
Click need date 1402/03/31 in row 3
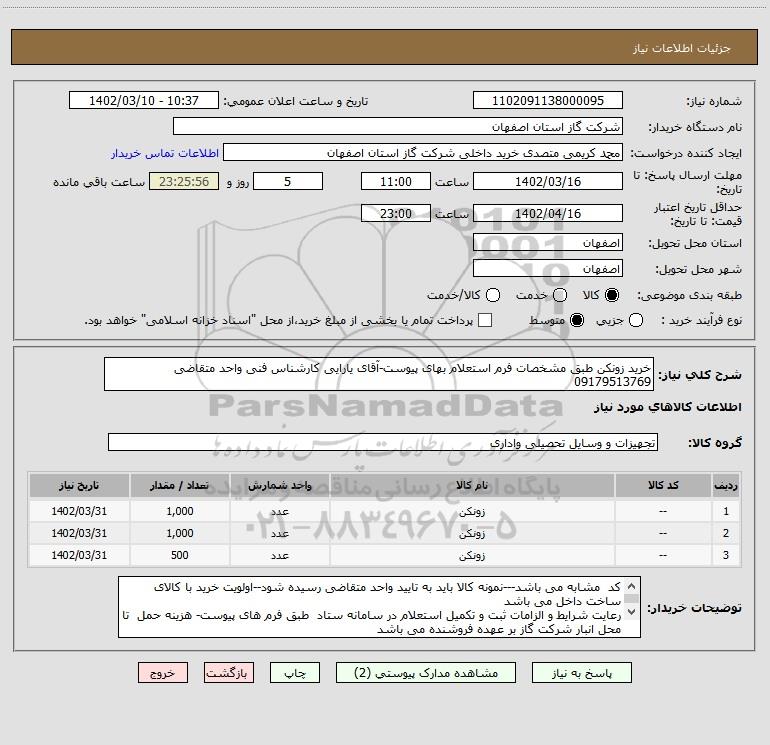(79, 555)
